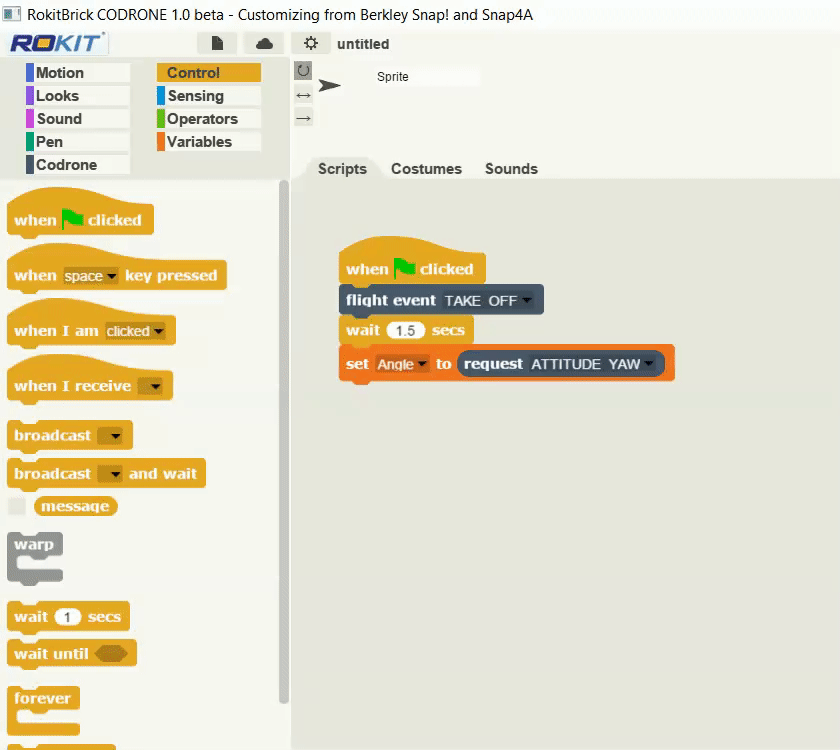Click the 'when flag clicked' palette block
Image resolution: width=840 pixels, height=750 pixels.
80,213
